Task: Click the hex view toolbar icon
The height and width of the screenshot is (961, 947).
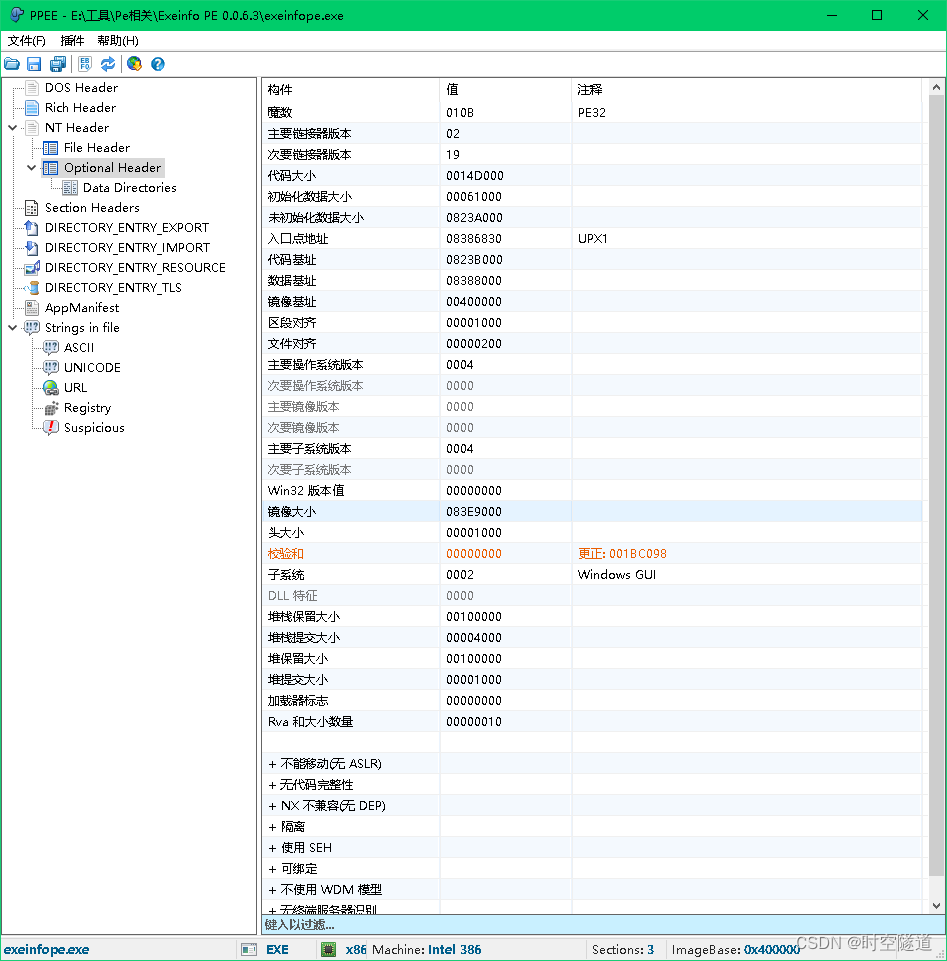Action: point(85,64)
